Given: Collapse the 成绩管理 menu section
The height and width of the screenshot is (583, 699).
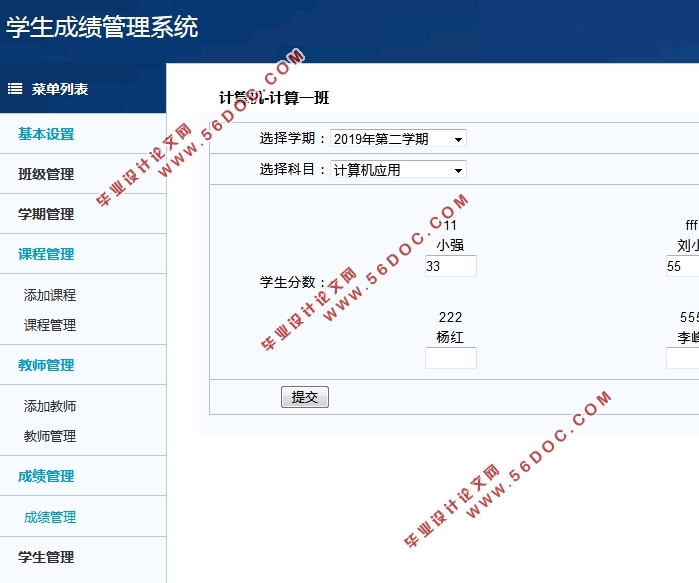Looking at the screenshot, I should (46, 476).
